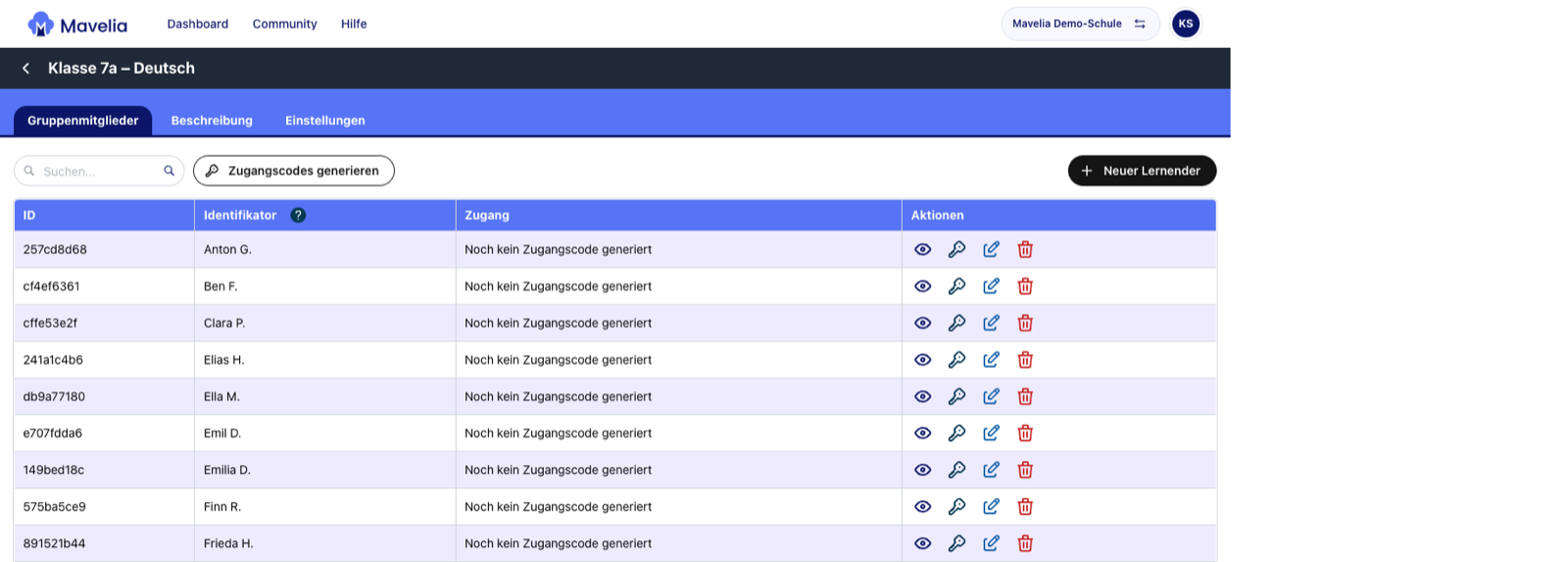View details of Finn R.

tap(923, 506)
